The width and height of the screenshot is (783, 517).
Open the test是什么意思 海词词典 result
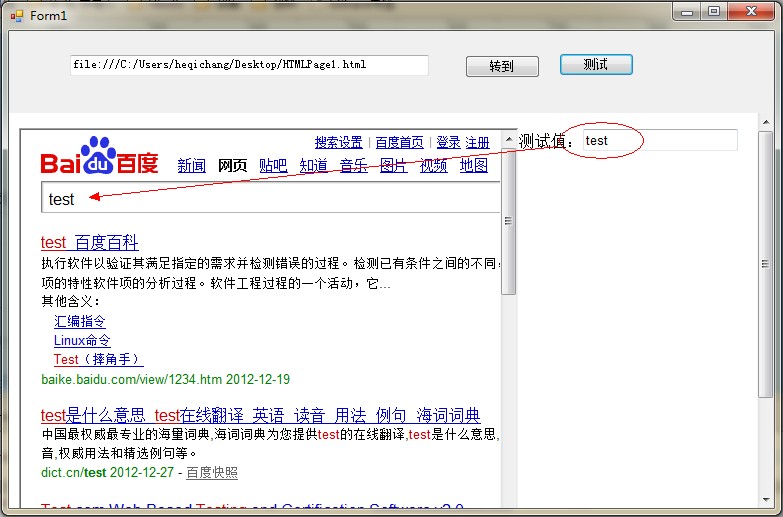point(261,415)
